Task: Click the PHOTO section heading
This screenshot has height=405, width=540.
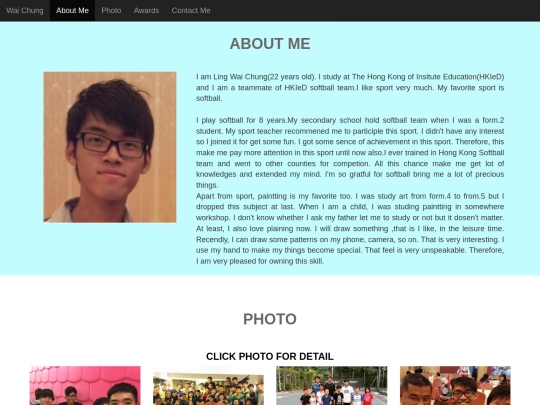Action: pos(270,319)
